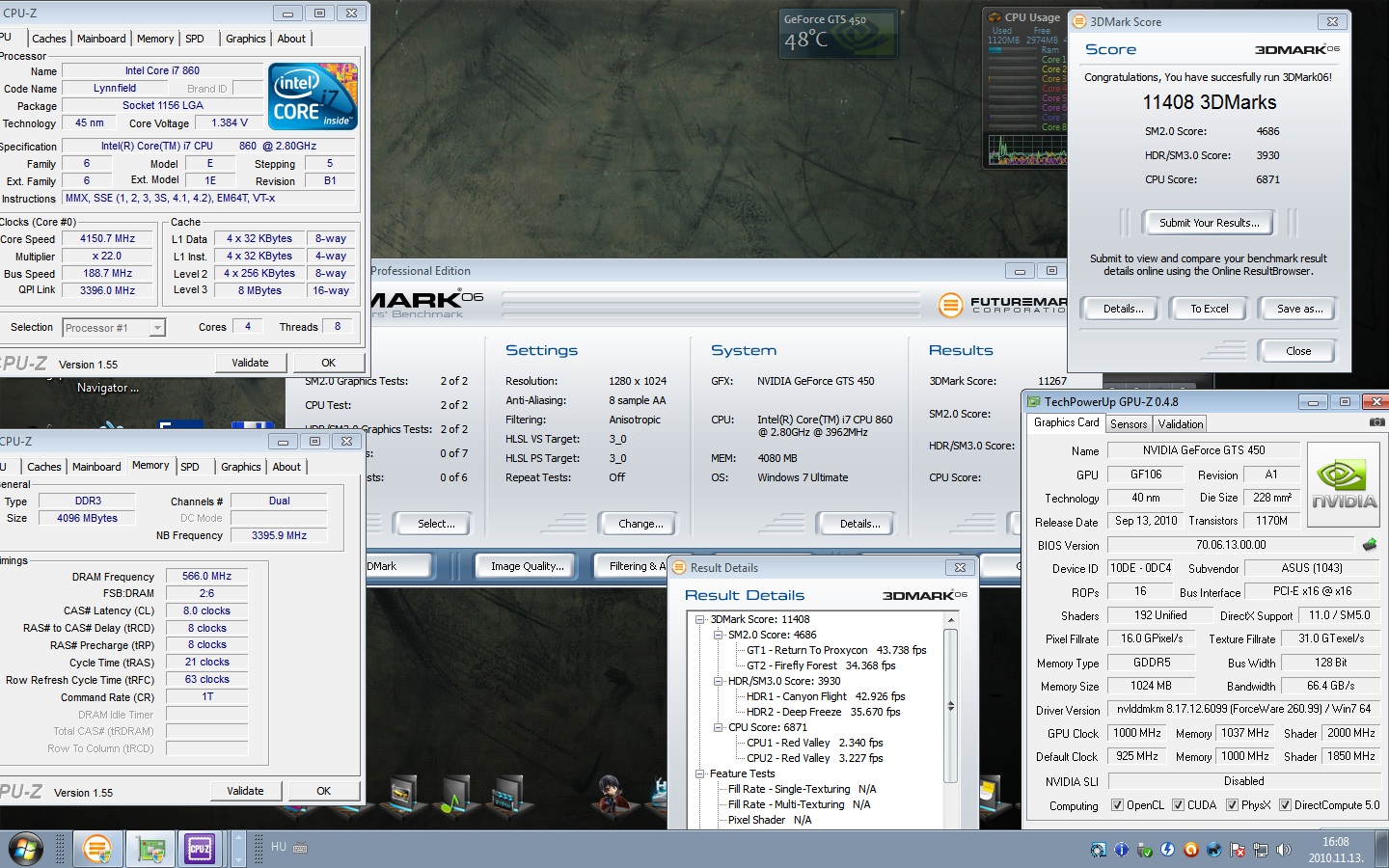Click the GPU-Z title bar app icon
This screenshot has height=868, width=1389.
coord(1034,401)
